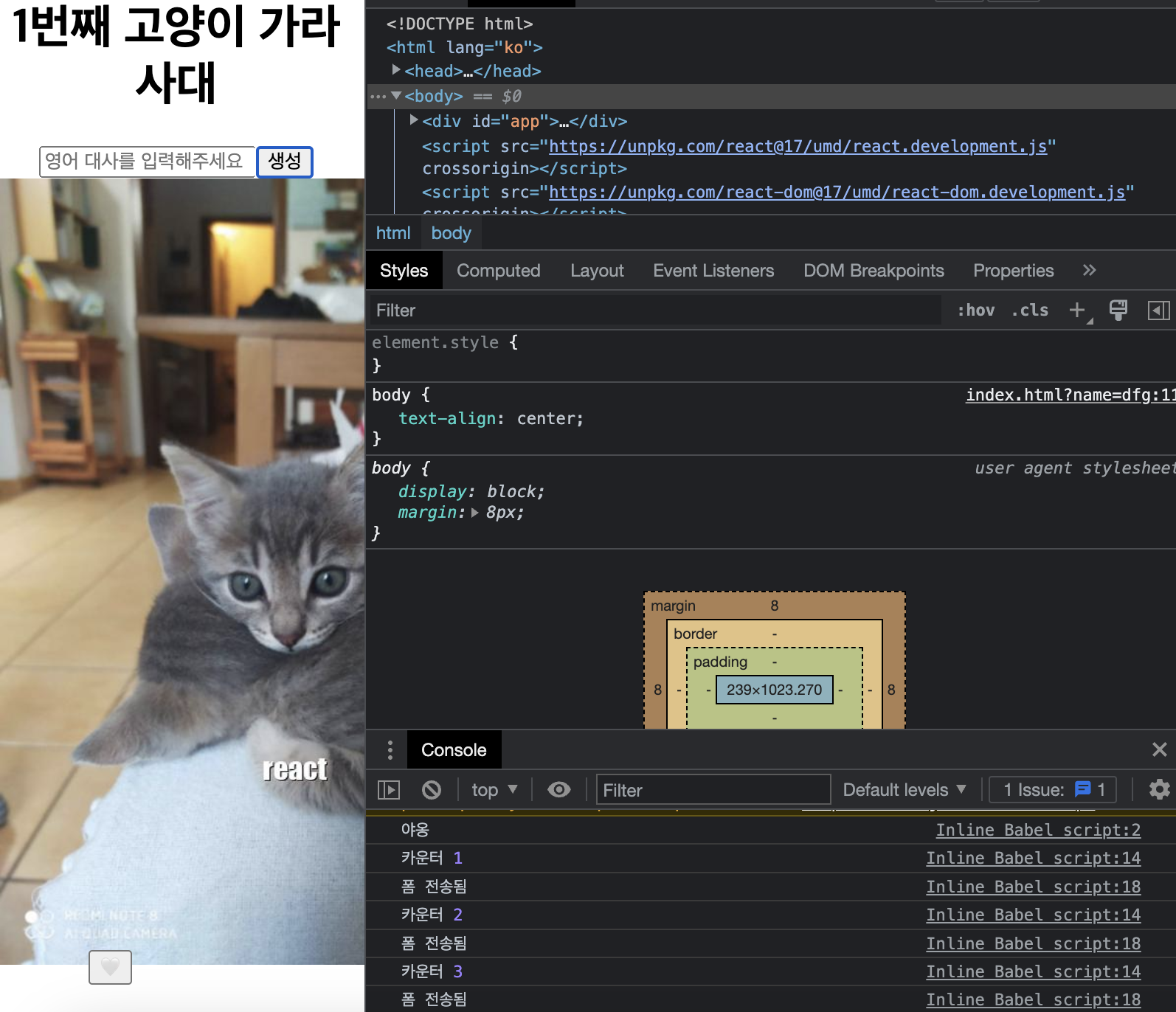1176x1012 pixels.
Task: Open source link for 카운터 3 log
Action: (1033, 972)
